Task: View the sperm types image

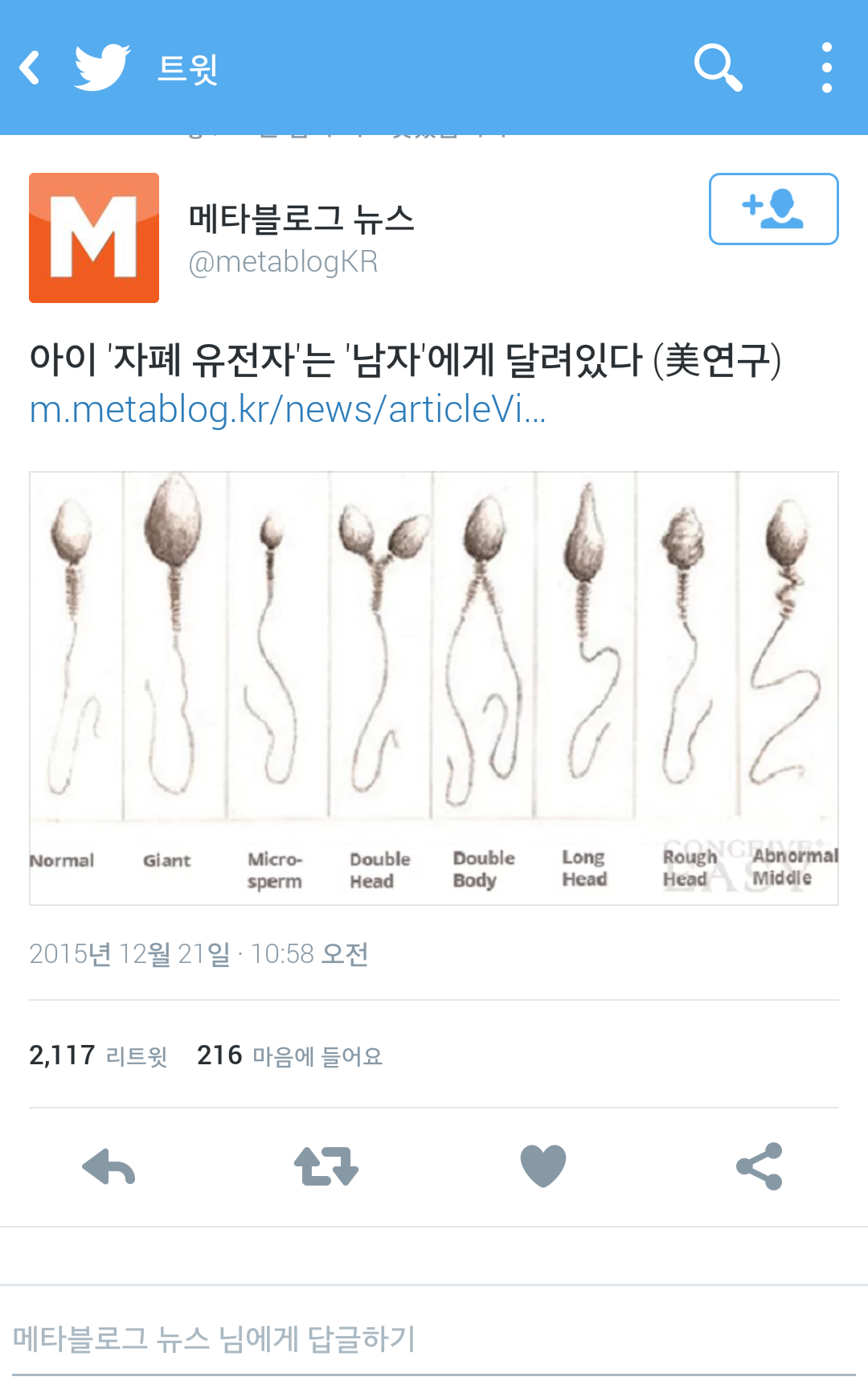Action: pos(434,688)
